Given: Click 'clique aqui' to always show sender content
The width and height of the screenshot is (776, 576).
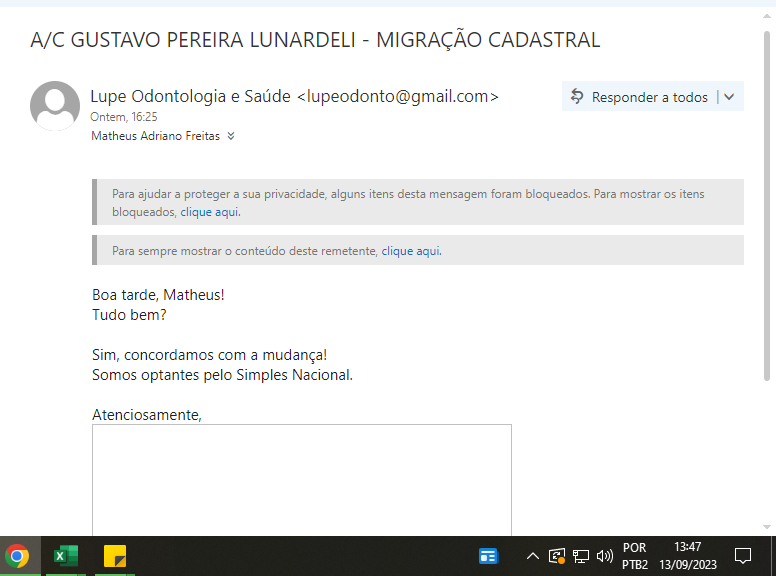Looking at the screenshot, I should 411,251.
